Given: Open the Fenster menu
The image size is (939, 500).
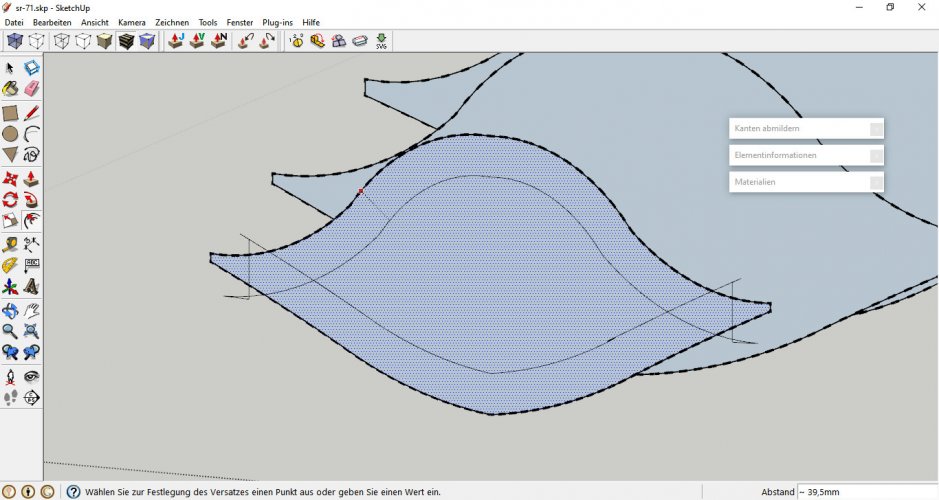Looking at the screenshot, I should pos(240,22).
